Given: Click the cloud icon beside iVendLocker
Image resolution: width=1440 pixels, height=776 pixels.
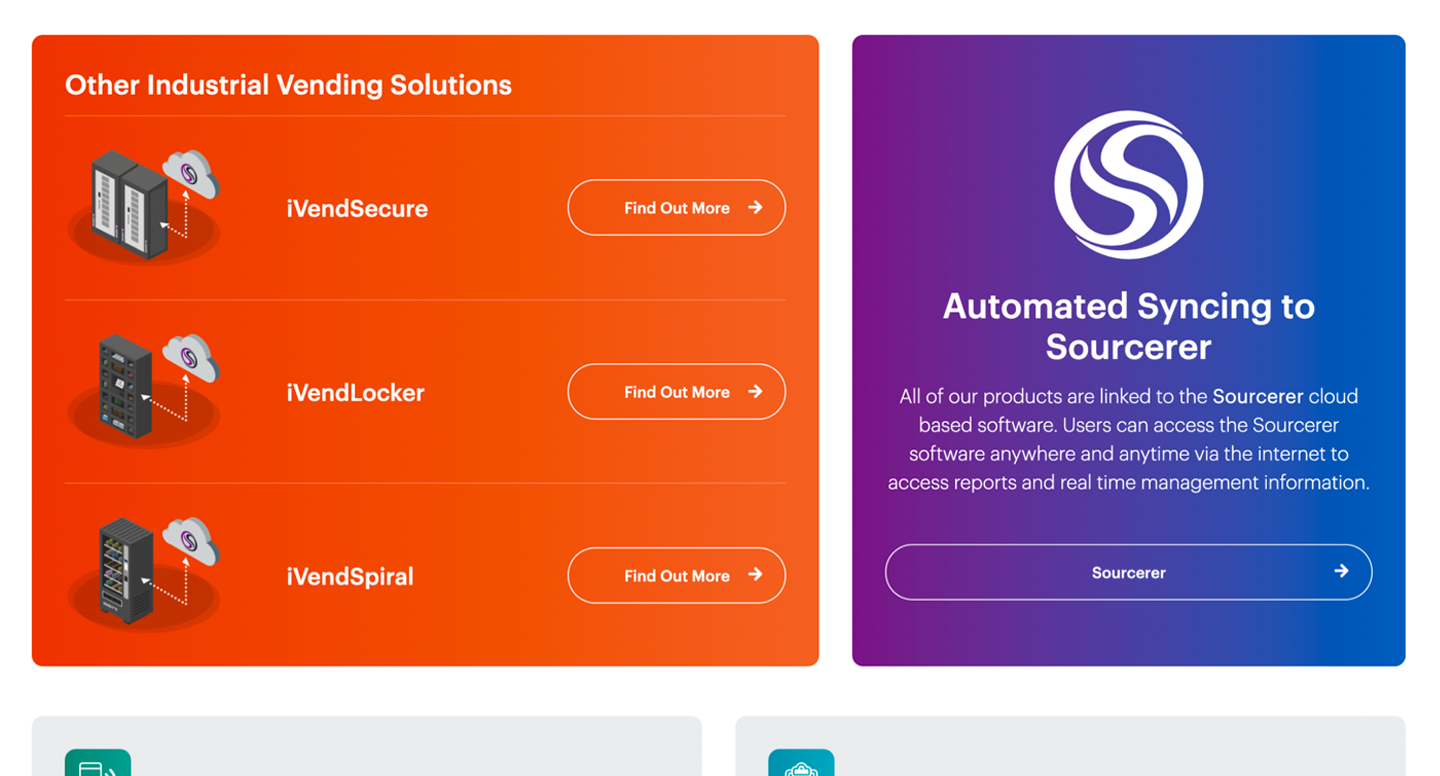Looking at the screenshot, I should tap(191, 357).
